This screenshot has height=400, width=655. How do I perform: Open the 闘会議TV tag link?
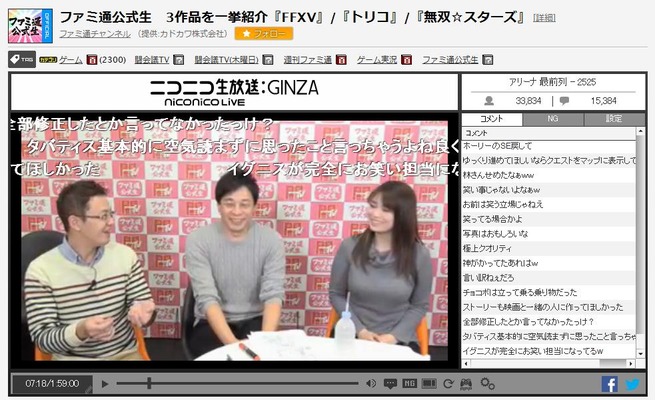pos(152,60)
